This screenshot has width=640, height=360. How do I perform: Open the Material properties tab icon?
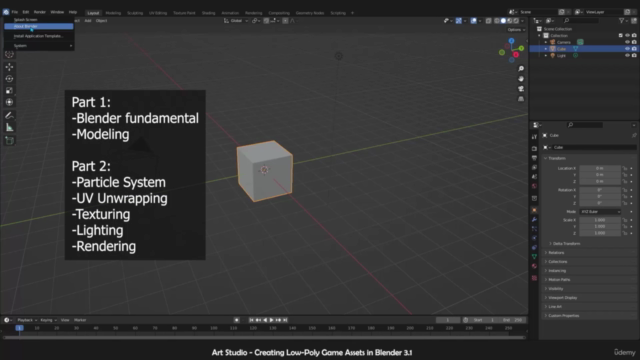(534, 266)
